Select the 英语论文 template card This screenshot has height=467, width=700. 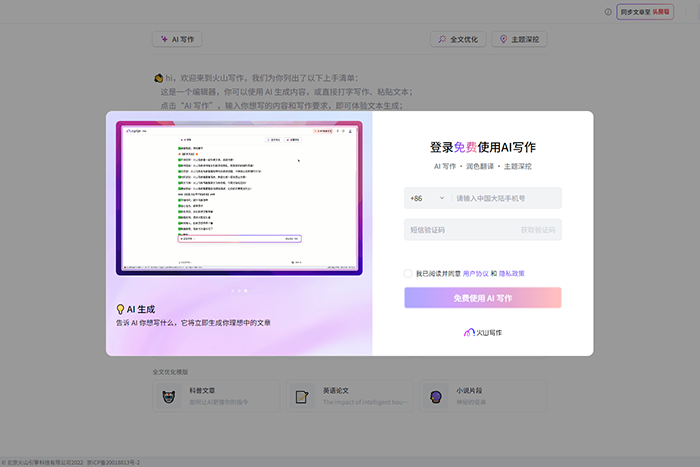click(x=350, y=396)
